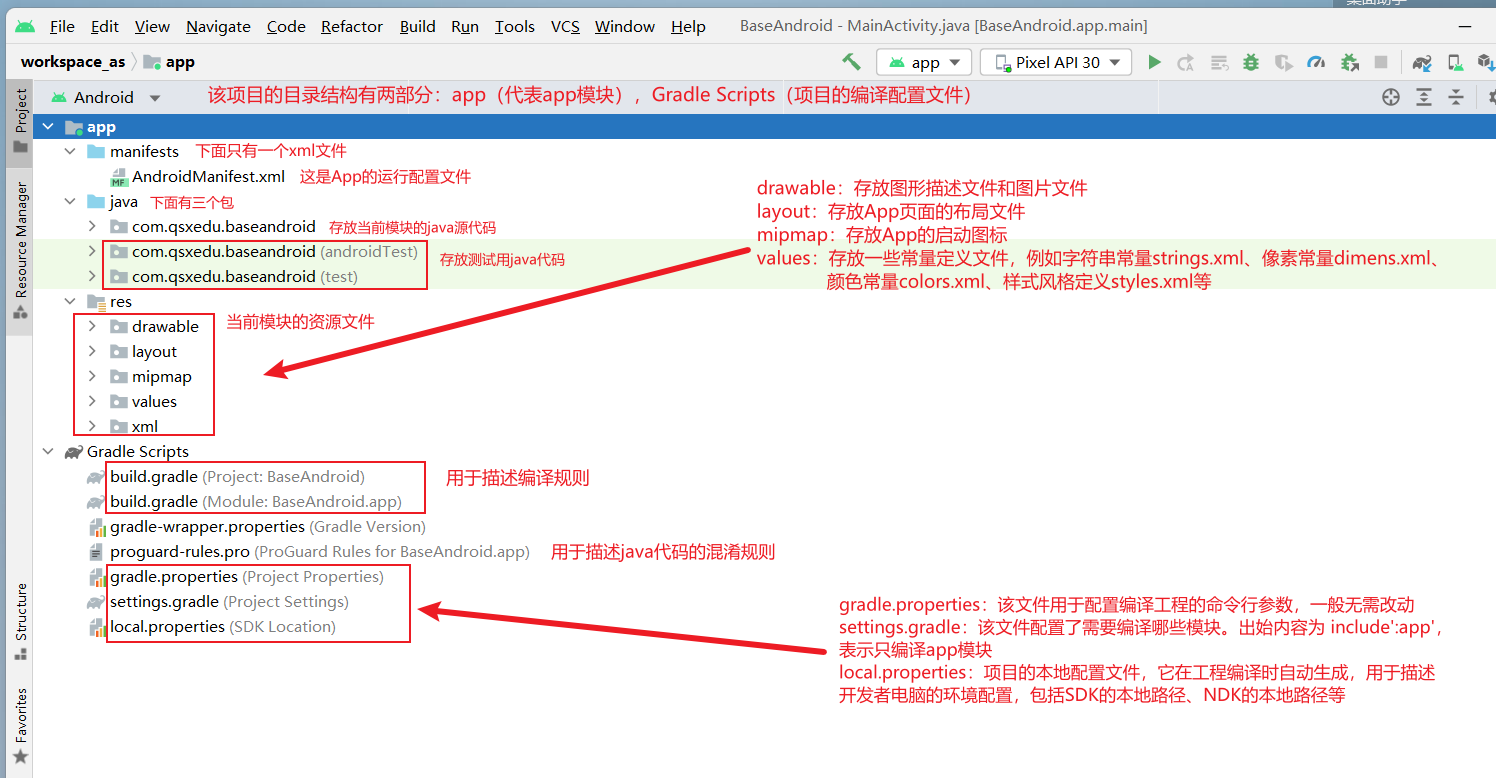This screenshot has height=778, width=1496.
Task: Click the Android Studio logo in title bar
Action: pyautogui.click(x=23, y=26)
